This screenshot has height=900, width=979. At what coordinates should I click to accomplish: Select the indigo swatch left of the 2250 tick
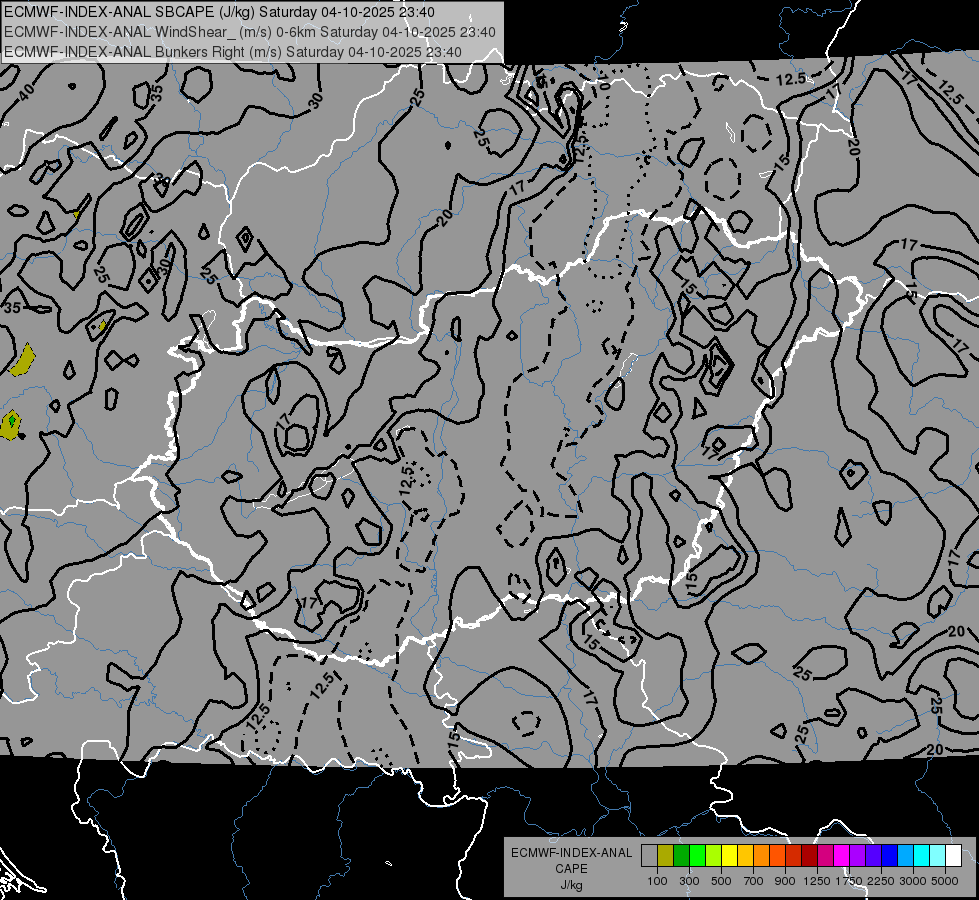pyautogui.click(x=873, y=856)
